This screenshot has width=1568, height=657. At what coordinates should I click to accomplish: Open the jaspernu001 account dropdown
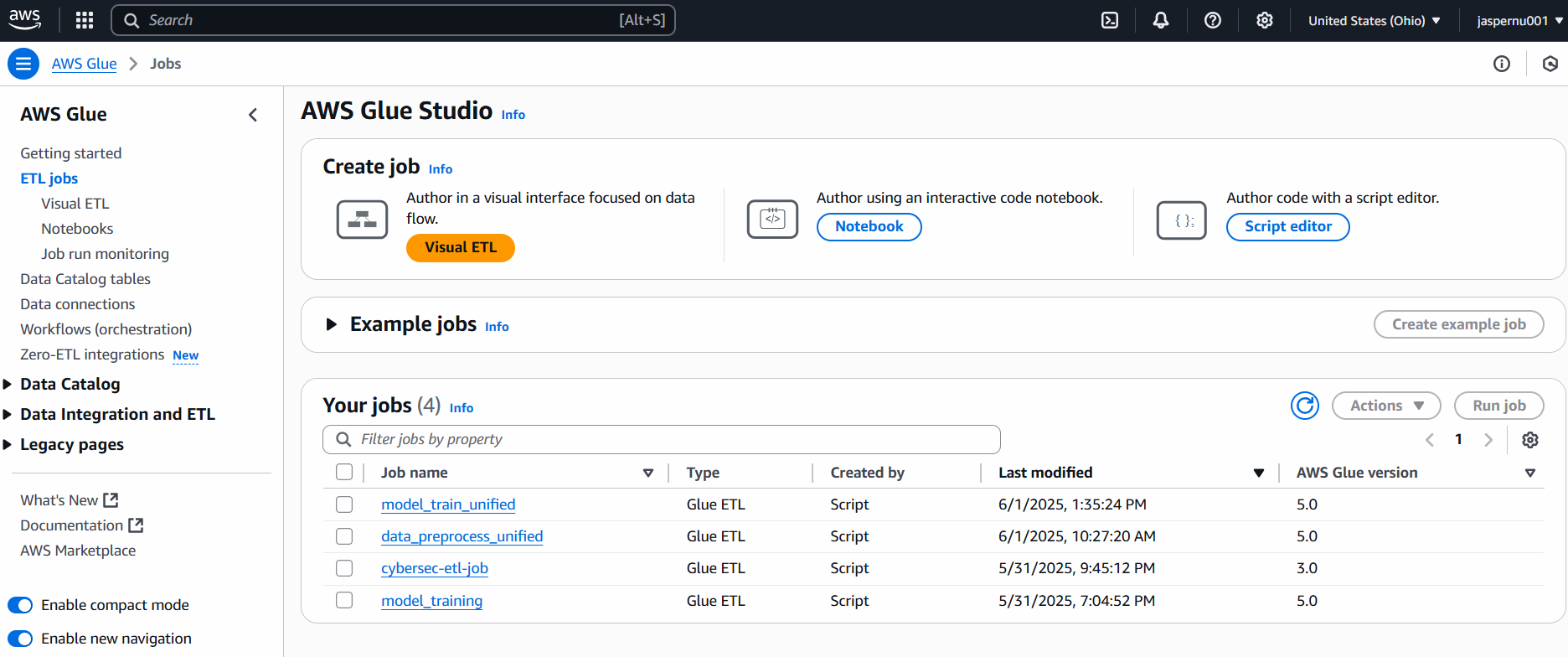pos(1519,20)
